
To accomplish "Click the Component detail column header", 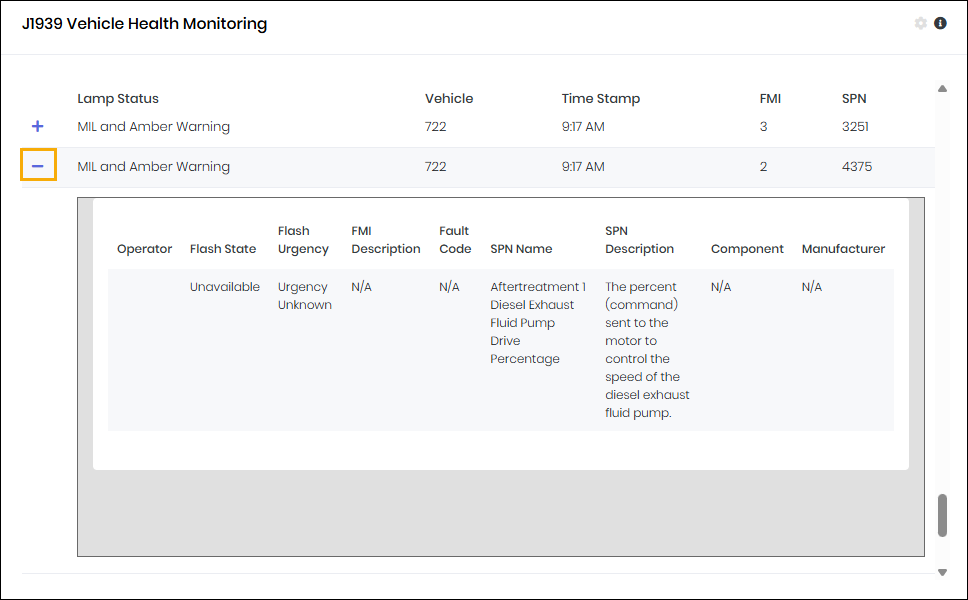I will (747, 249).
